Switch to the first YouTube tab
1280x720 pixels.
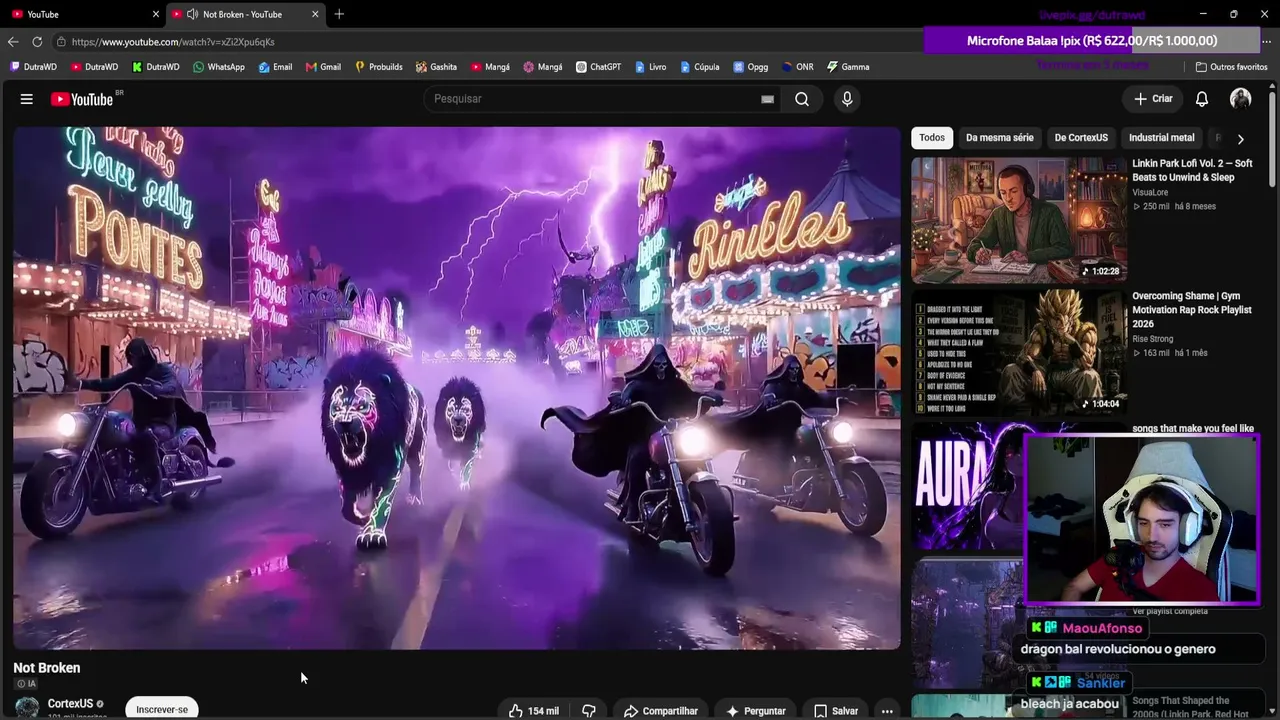(x=84, y=14)
